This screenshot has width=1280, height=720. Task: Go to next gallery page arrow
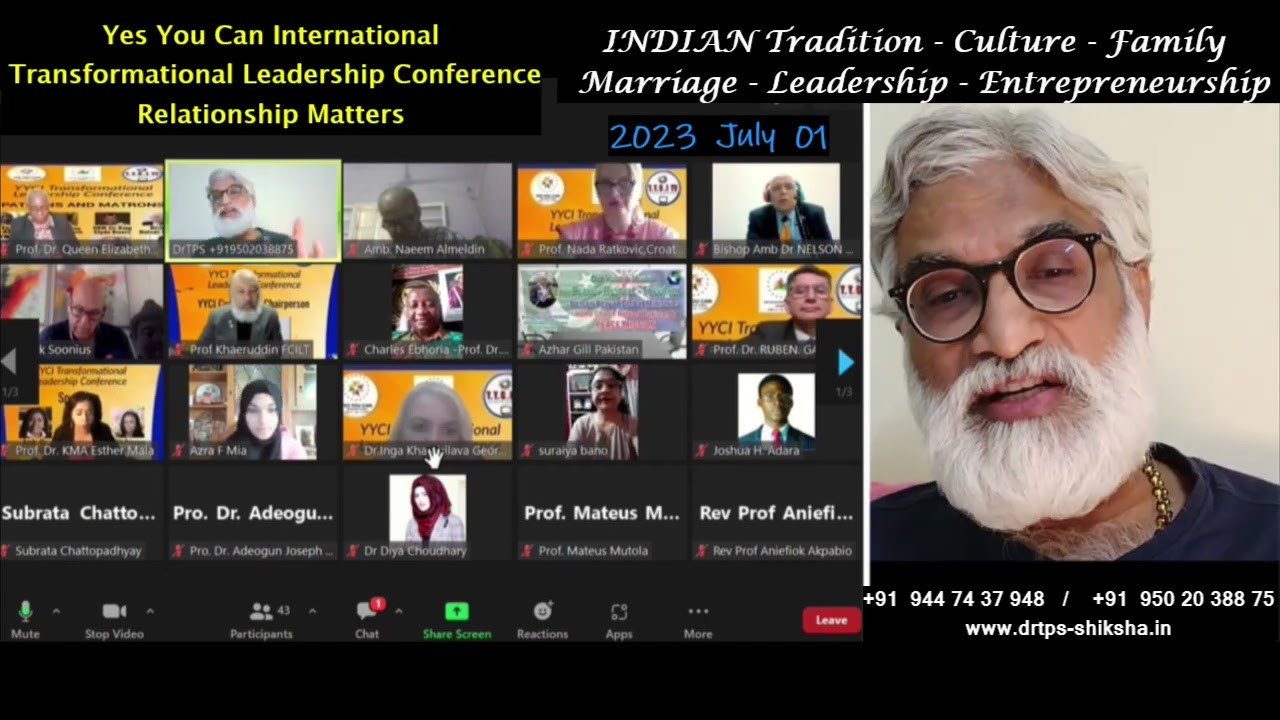[845, 362]
